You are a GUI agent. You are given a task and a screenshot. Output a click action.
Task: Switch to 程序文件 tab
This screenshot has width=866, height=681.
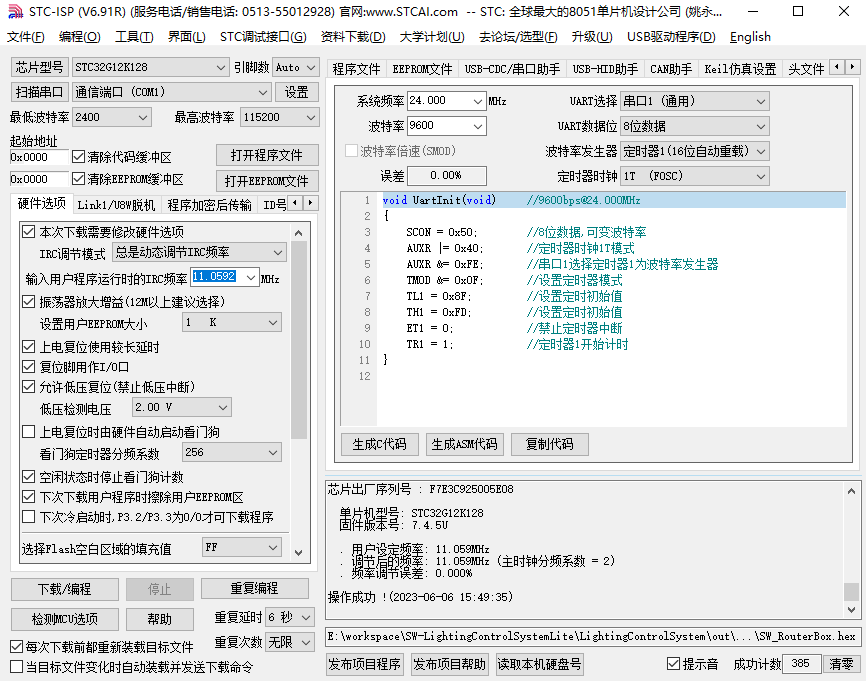point(357,69)
